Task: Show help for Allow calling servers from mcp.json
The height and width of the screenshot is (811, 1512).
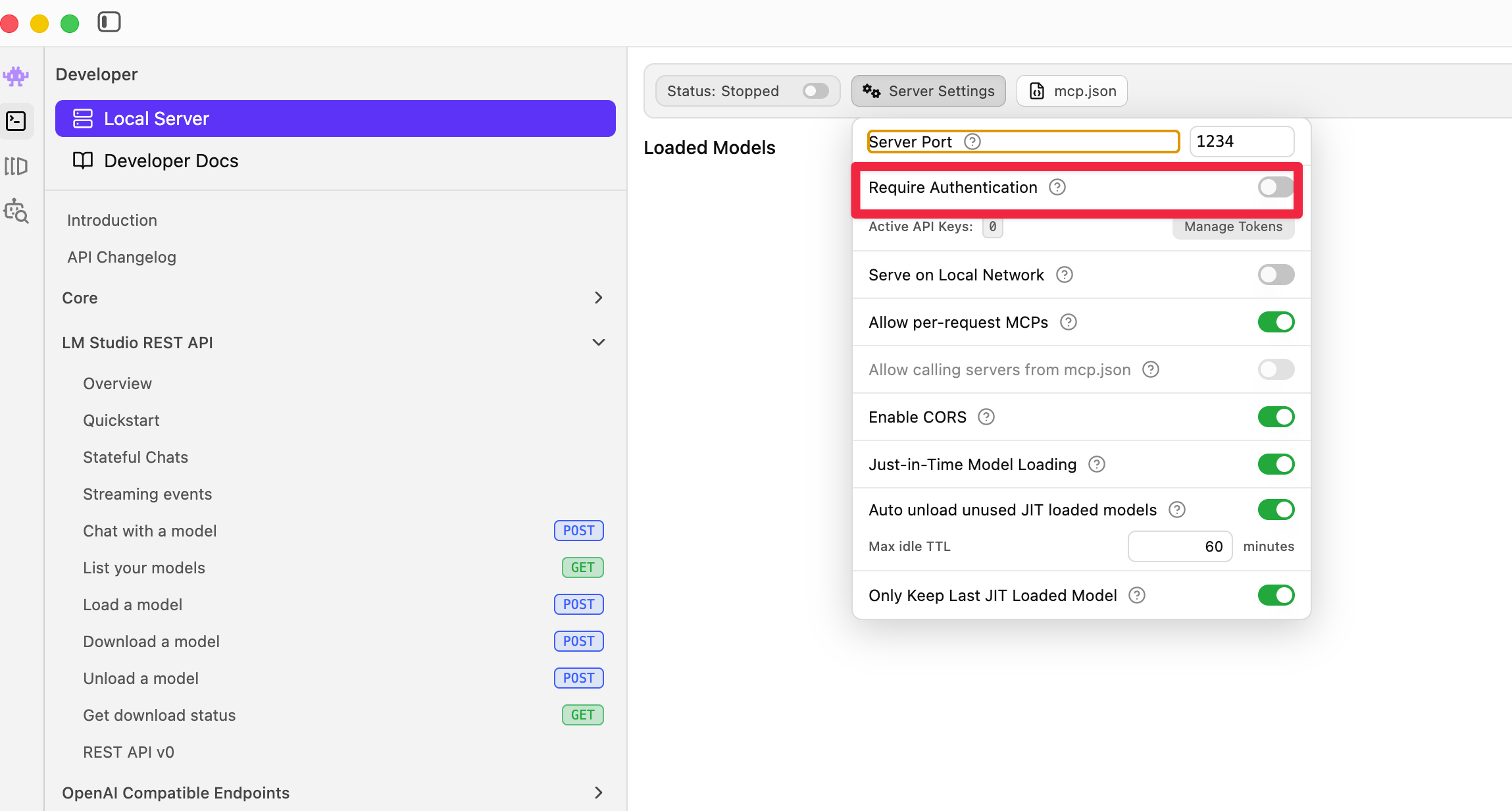Action: pyautogui.click(x=1151, y=369)
